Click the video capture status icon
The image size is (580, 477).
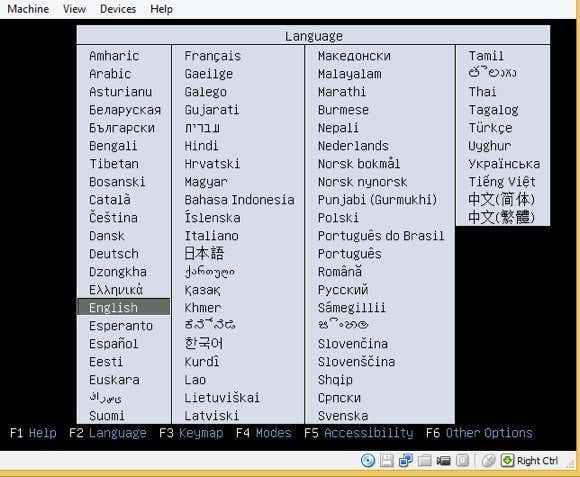[444, 460]
